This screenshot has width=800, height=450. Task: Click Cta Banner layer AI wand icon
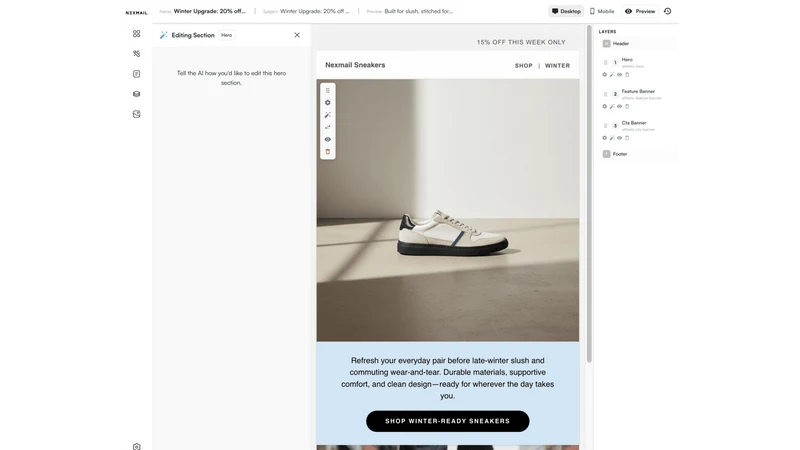click(612, 138)
